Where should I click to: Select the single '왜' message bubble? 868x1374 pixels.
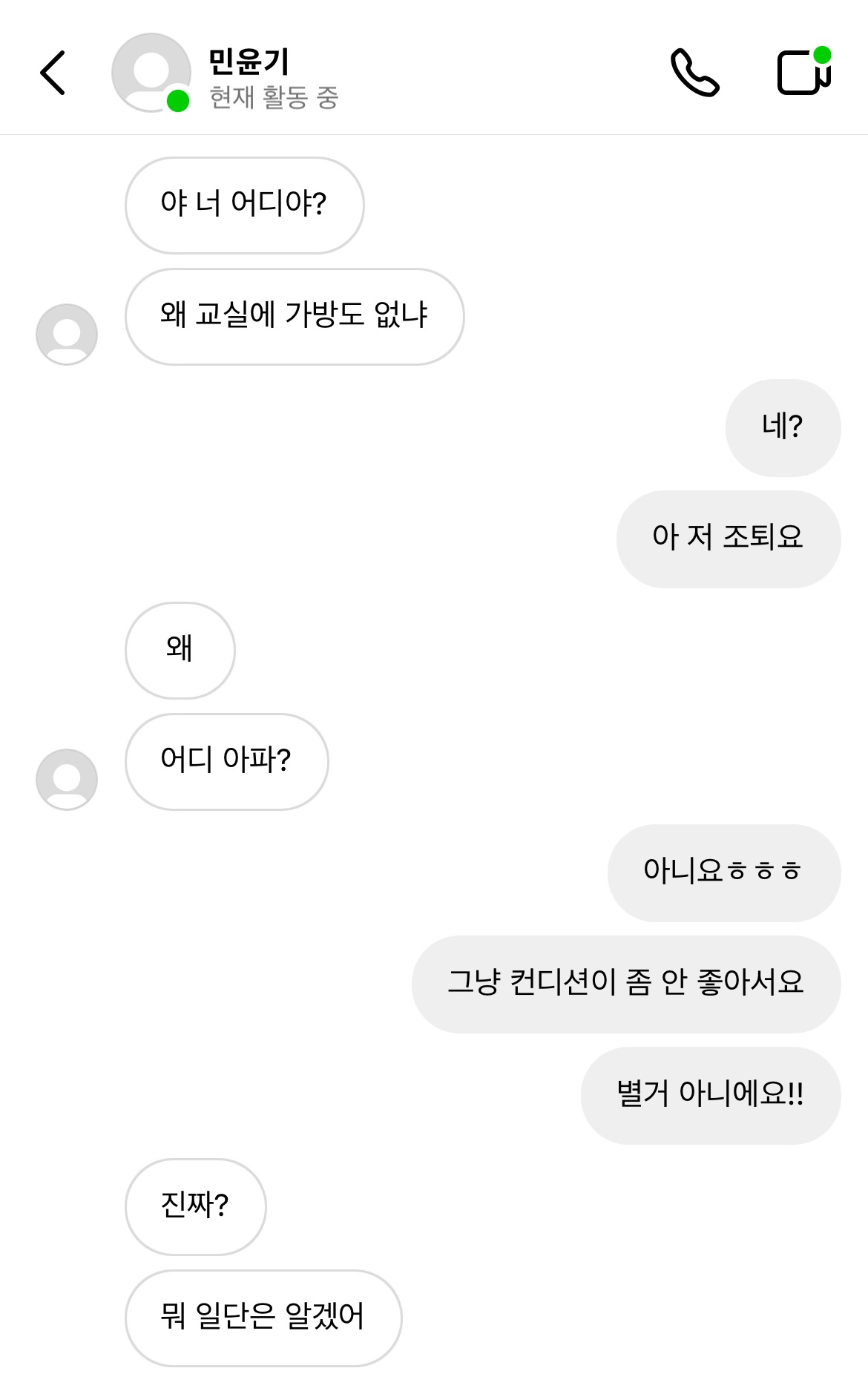pos(180,650)
